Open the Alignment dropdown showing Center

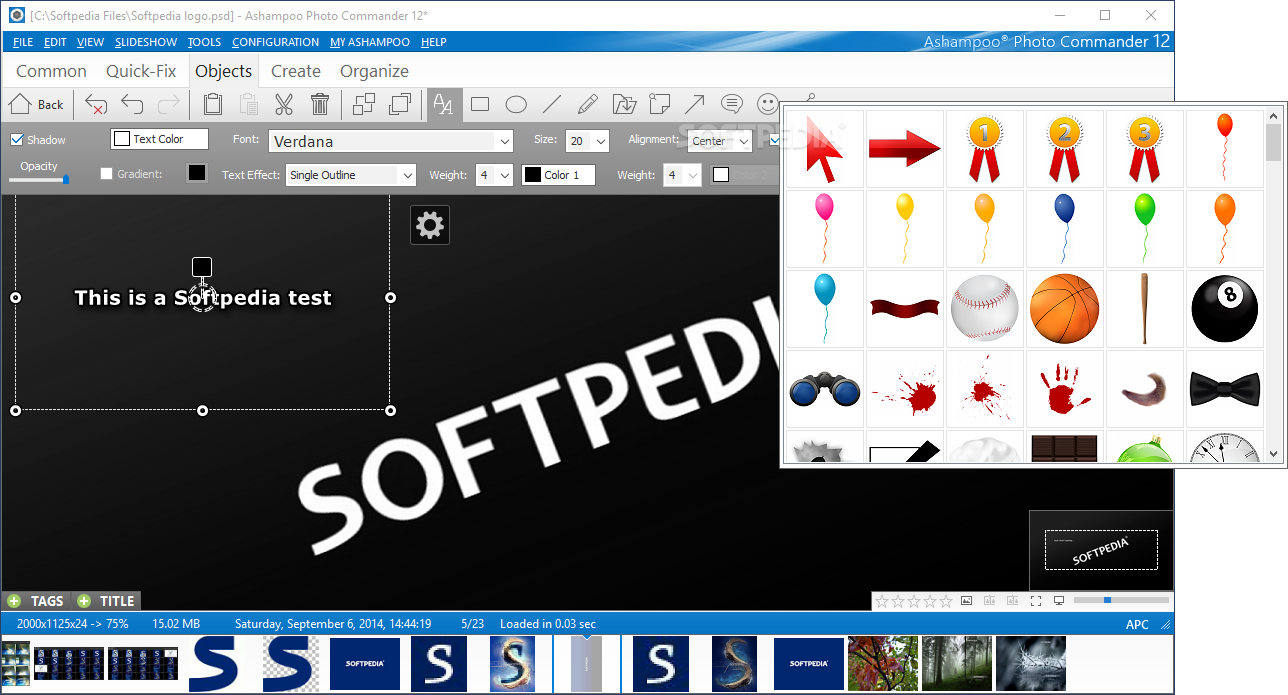pyautogui.click(x=720, y=141)
